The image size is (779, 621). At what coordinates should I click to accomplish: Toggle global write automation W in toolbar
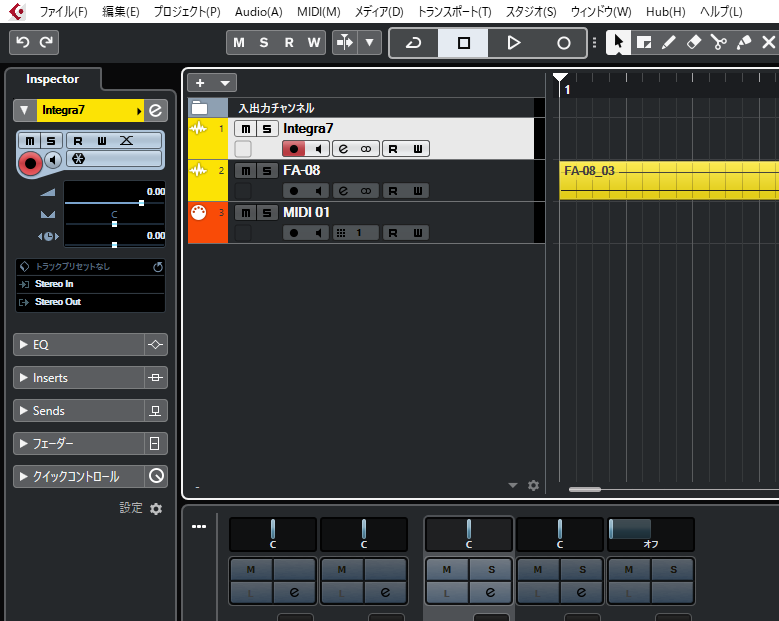tap(313, 43)
